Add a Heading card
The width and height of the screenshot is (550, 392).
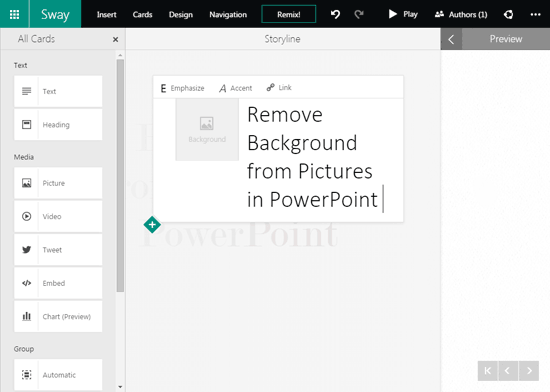coord(58,125)
